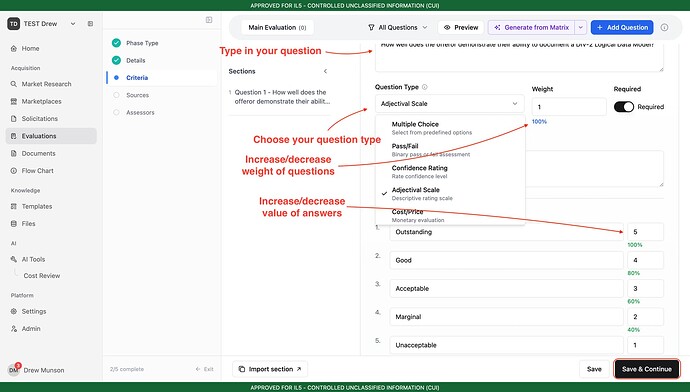Collapse sidebar using icon beside TEST Drew
Screen dimensions: 690x392
(x=90, y=24)
